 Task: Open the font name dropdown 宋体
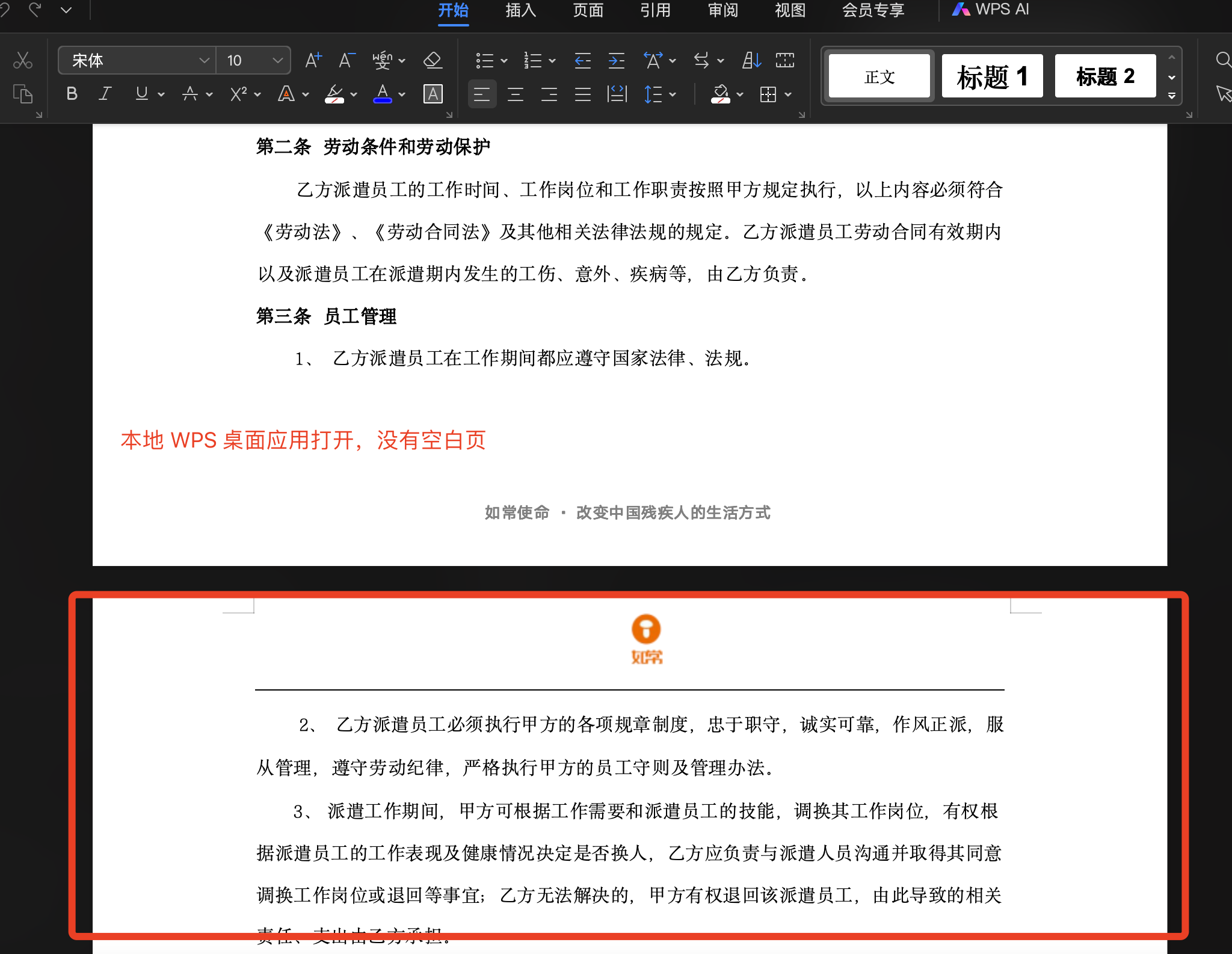tap(204, 60)
